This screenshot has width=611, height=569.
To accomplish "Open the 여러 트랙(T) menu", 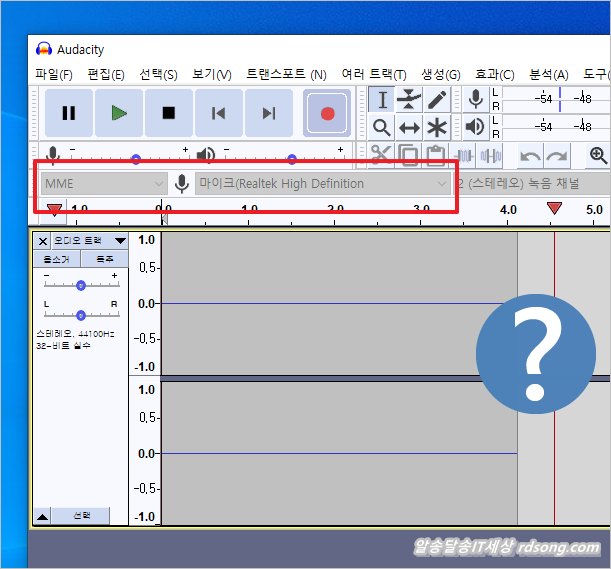I will coord(374,74).
